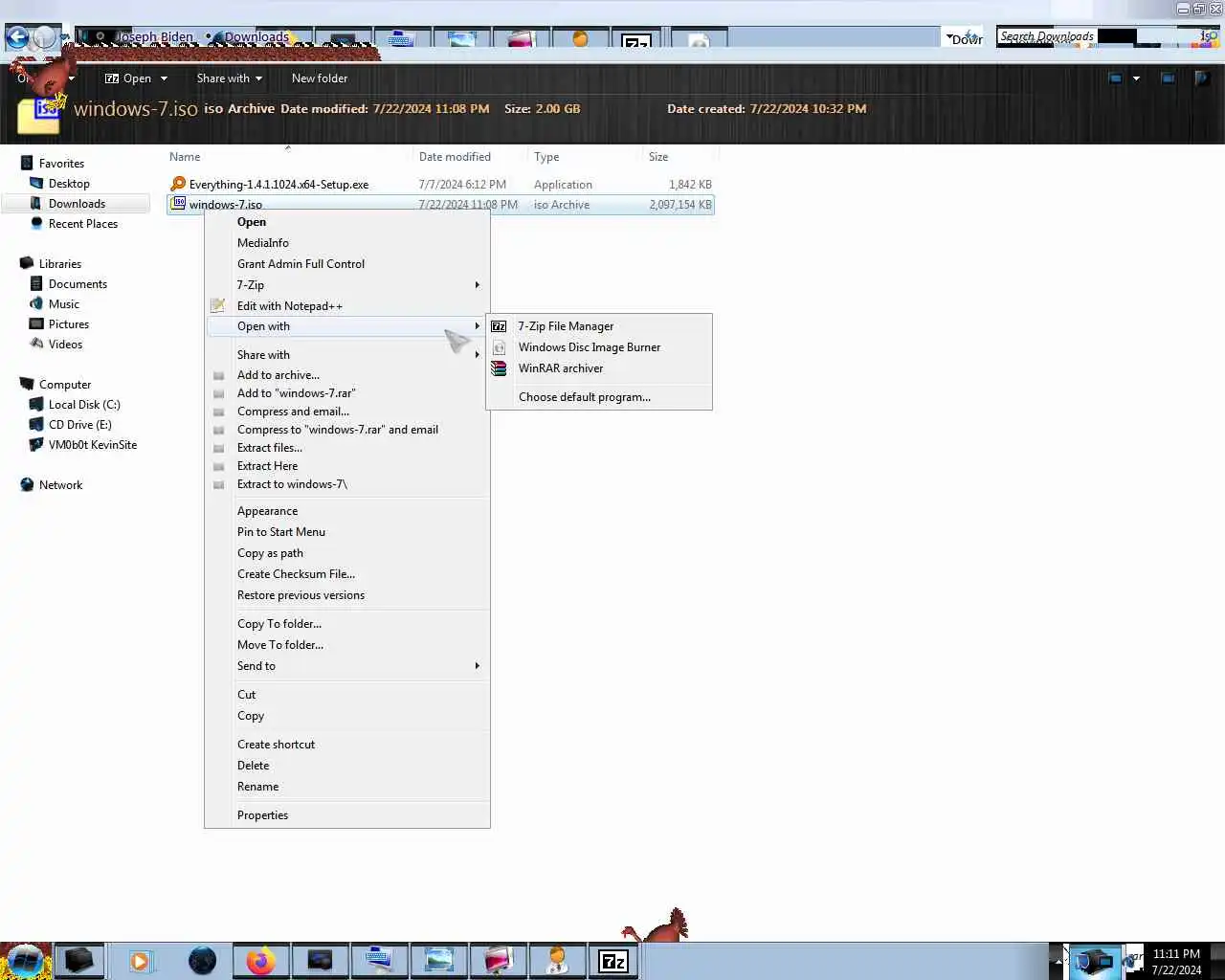
Task: Sort by Date modified column header
Action: point(455,157)
